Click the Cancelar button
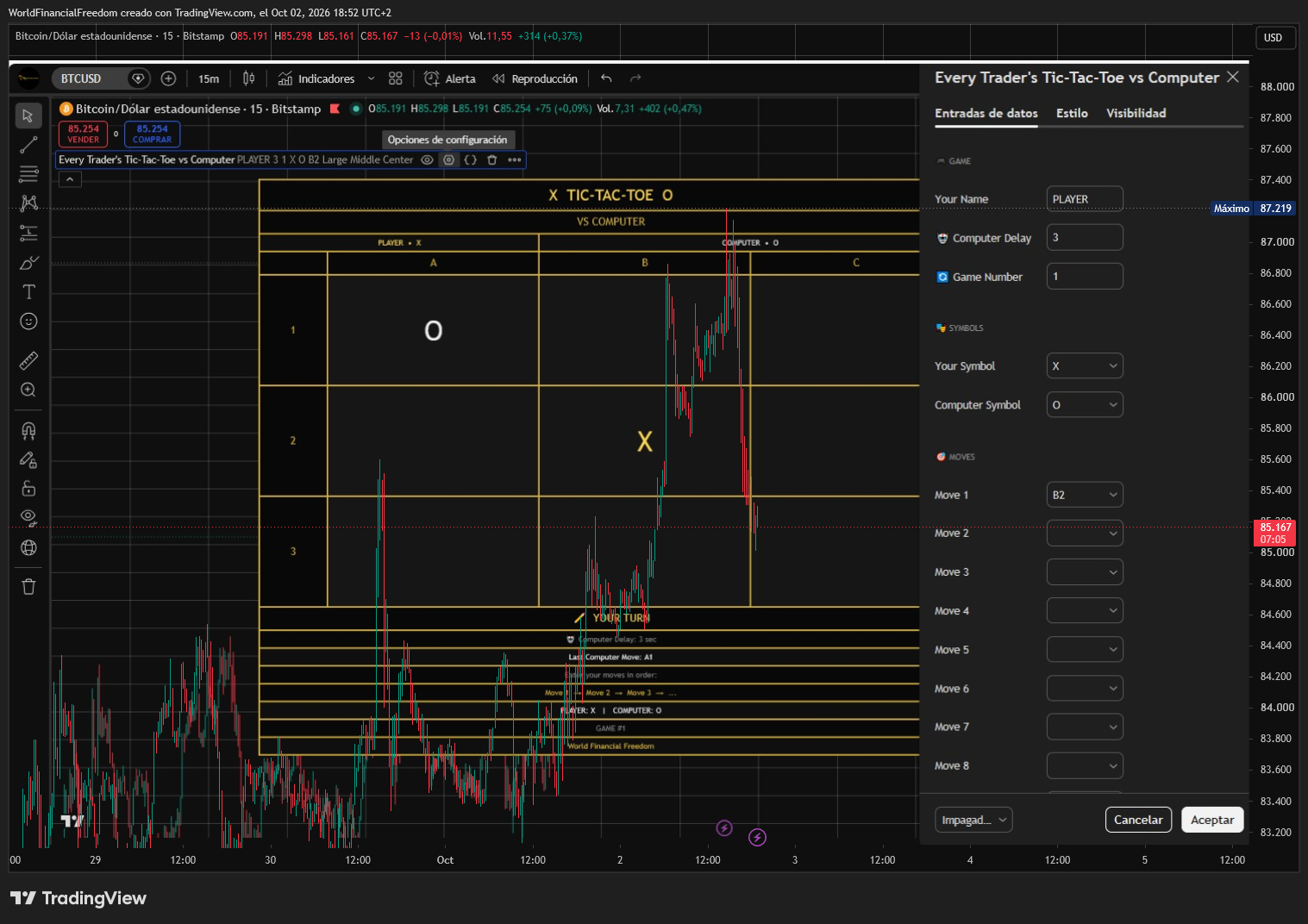Screen dimensions: 1308x924 point(1138,820)
